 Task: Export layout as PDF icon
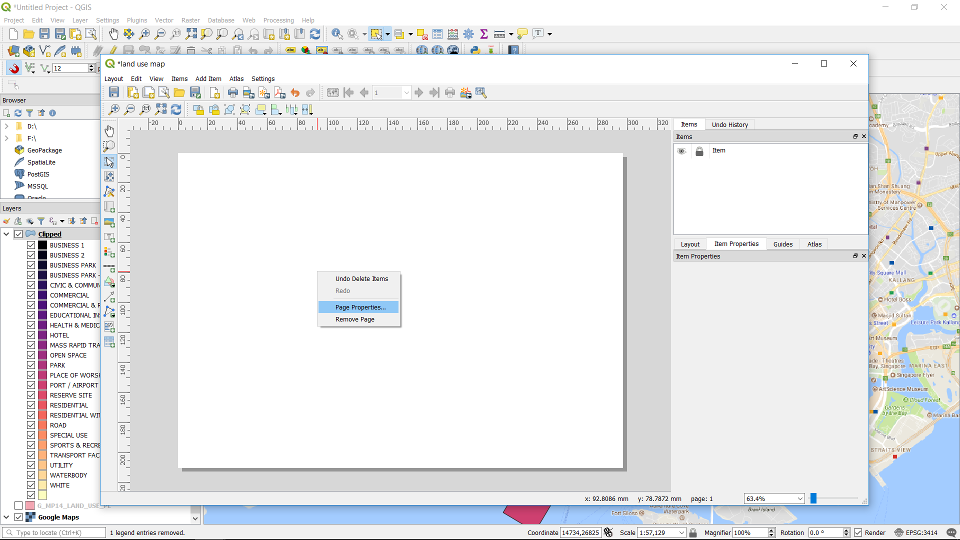click(279, 93)
